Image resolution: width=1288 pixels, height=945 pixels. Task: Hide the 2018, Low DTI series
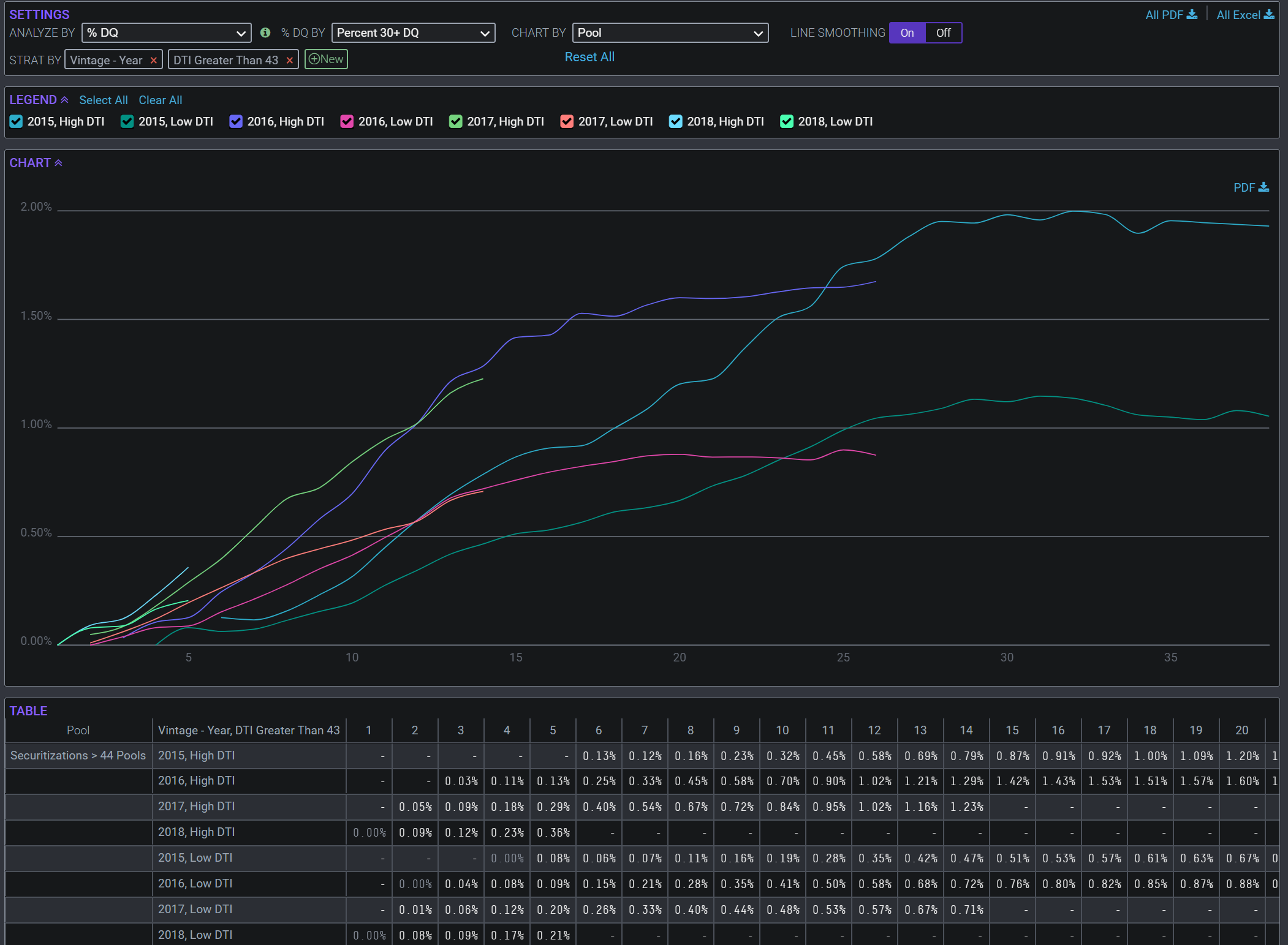(x=787, y=121)
